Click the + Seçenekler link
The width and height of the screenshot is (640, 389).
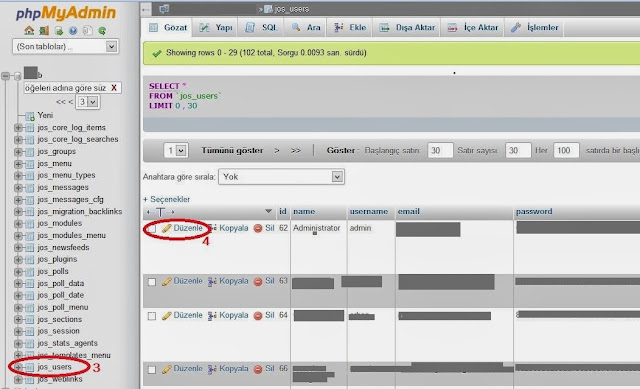click(166, 200)
